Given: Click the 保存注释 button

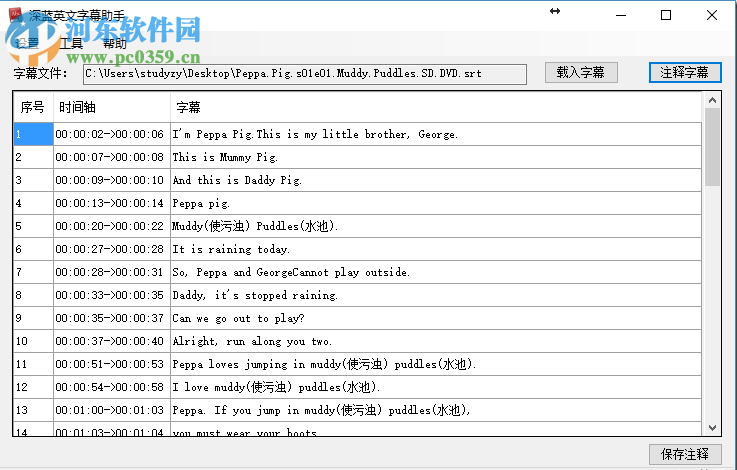Looking at the screenshot, I should point(685,454).
